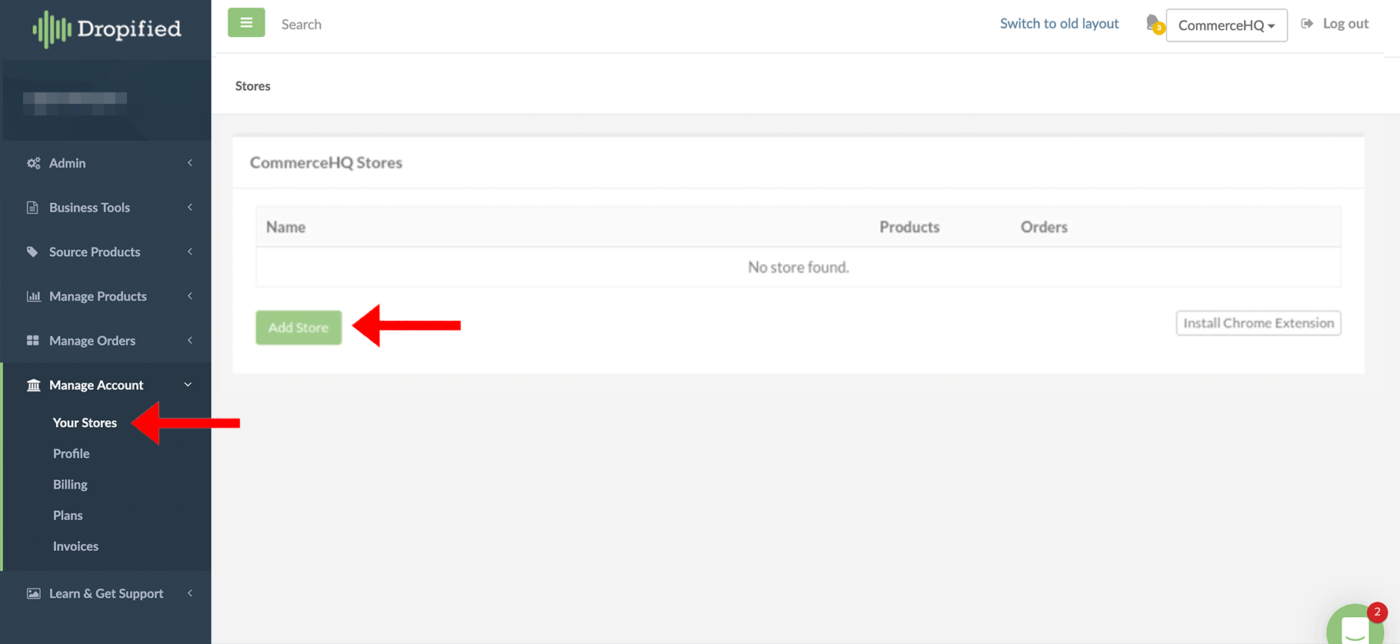The height and width of the screenshot is (644, 1400).
Task: Click Switch to old layout link
Action: coord(1059,24)
